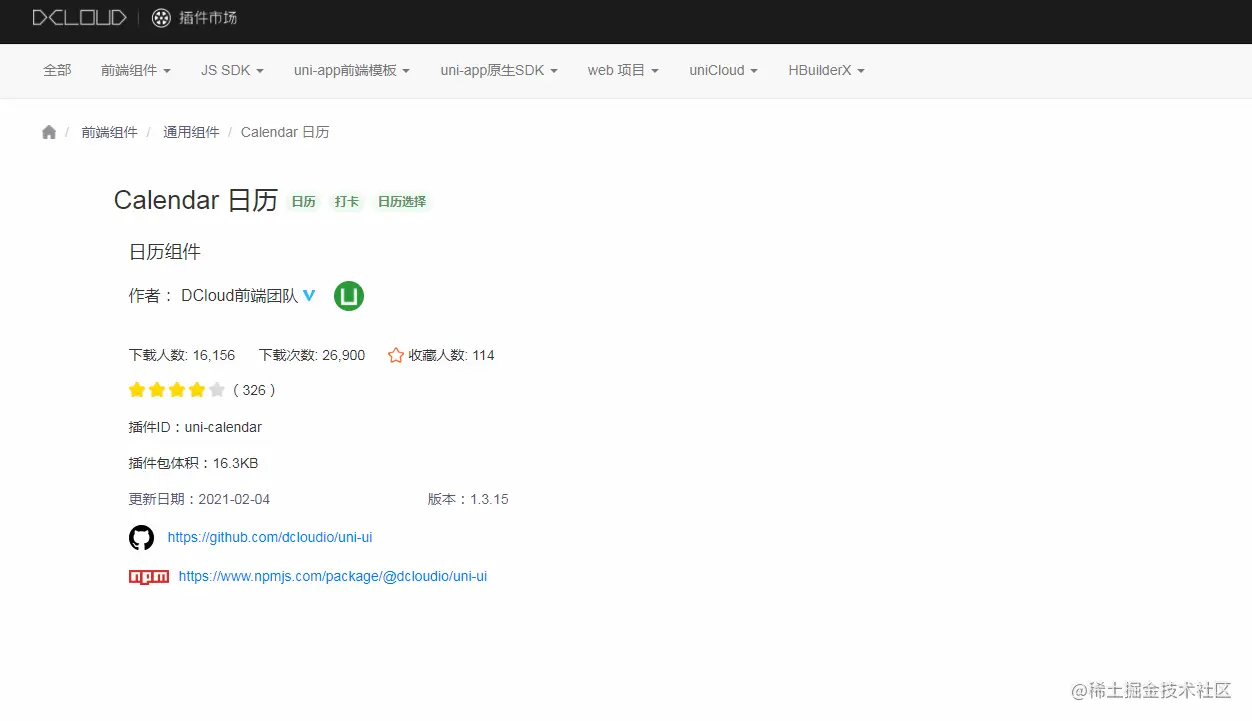This screenshot has height=721, width=1252.
Task: Click the fifth gray rating star
Action: 217,390
